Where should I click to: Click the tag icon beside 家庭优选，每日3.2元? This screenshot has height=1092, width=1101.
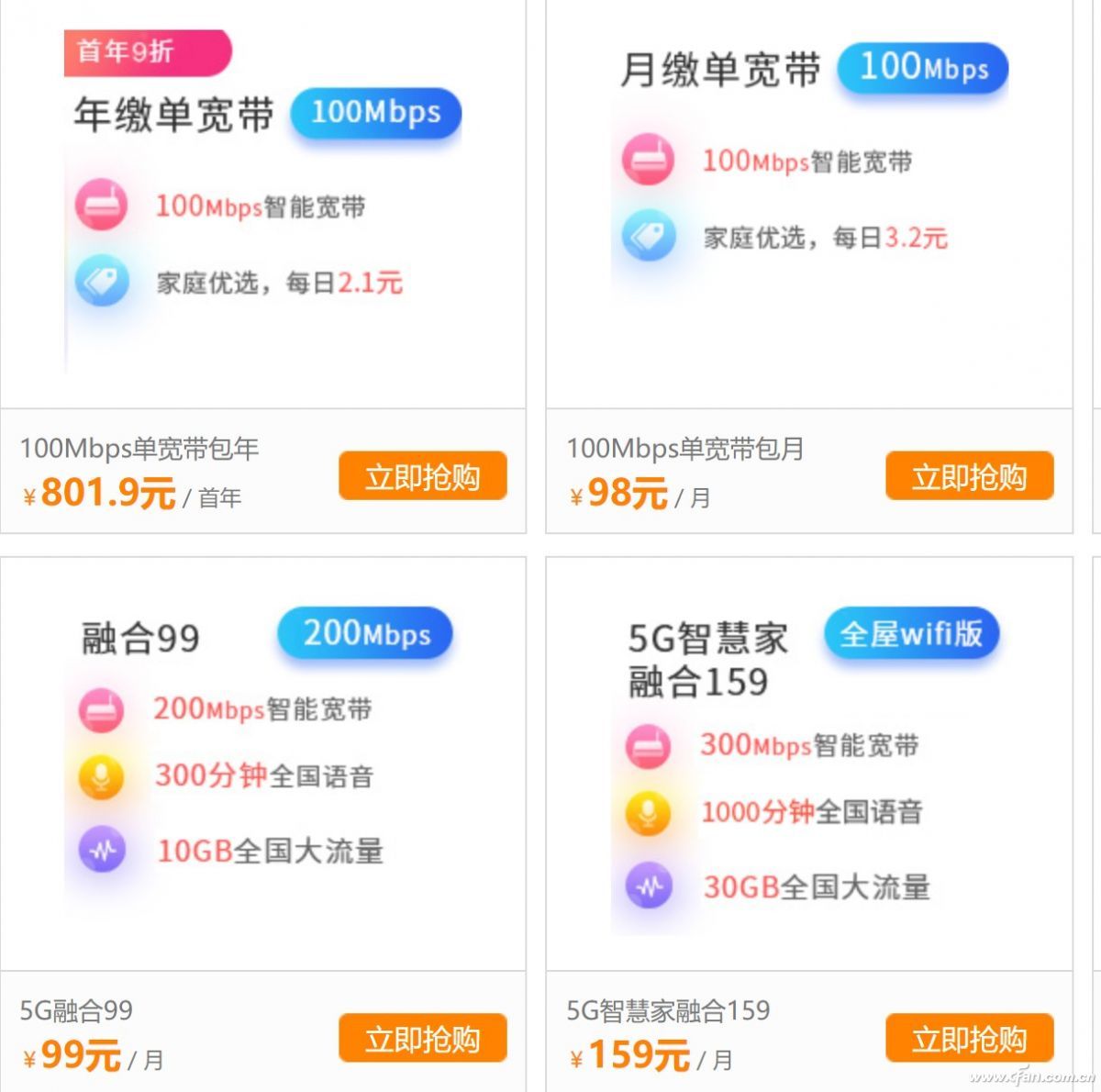[x=648, y=237]
